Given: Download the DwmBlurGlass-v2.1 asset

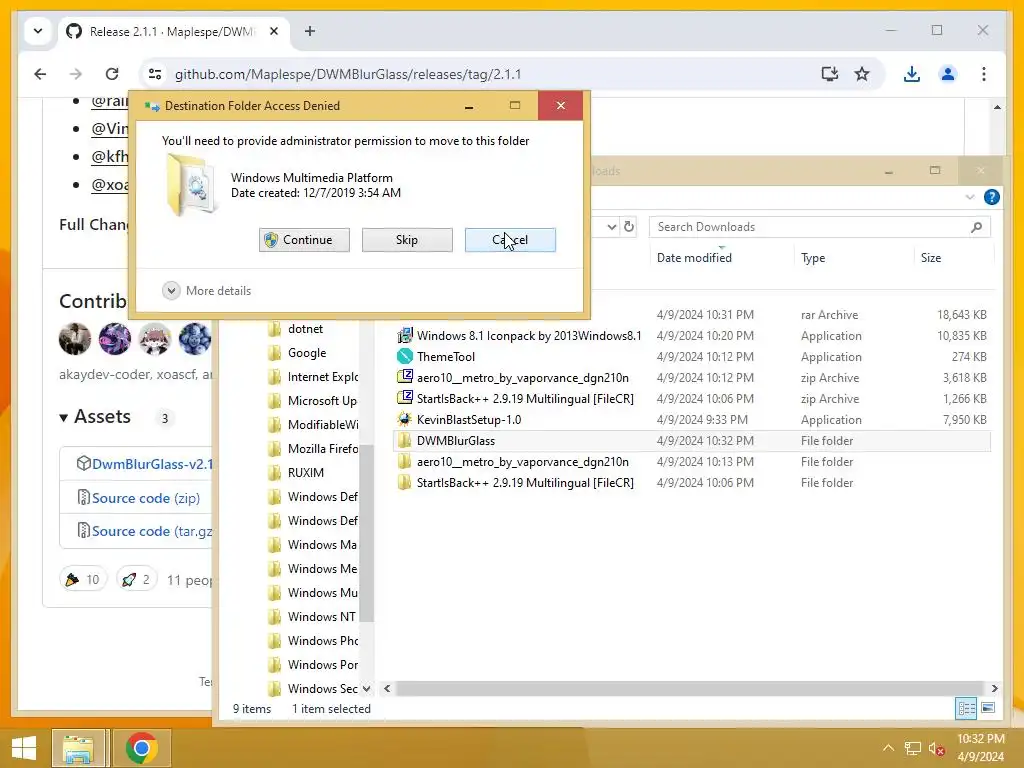Looking at the screenshot, I should pyautogui.click(x=152, y=464).
